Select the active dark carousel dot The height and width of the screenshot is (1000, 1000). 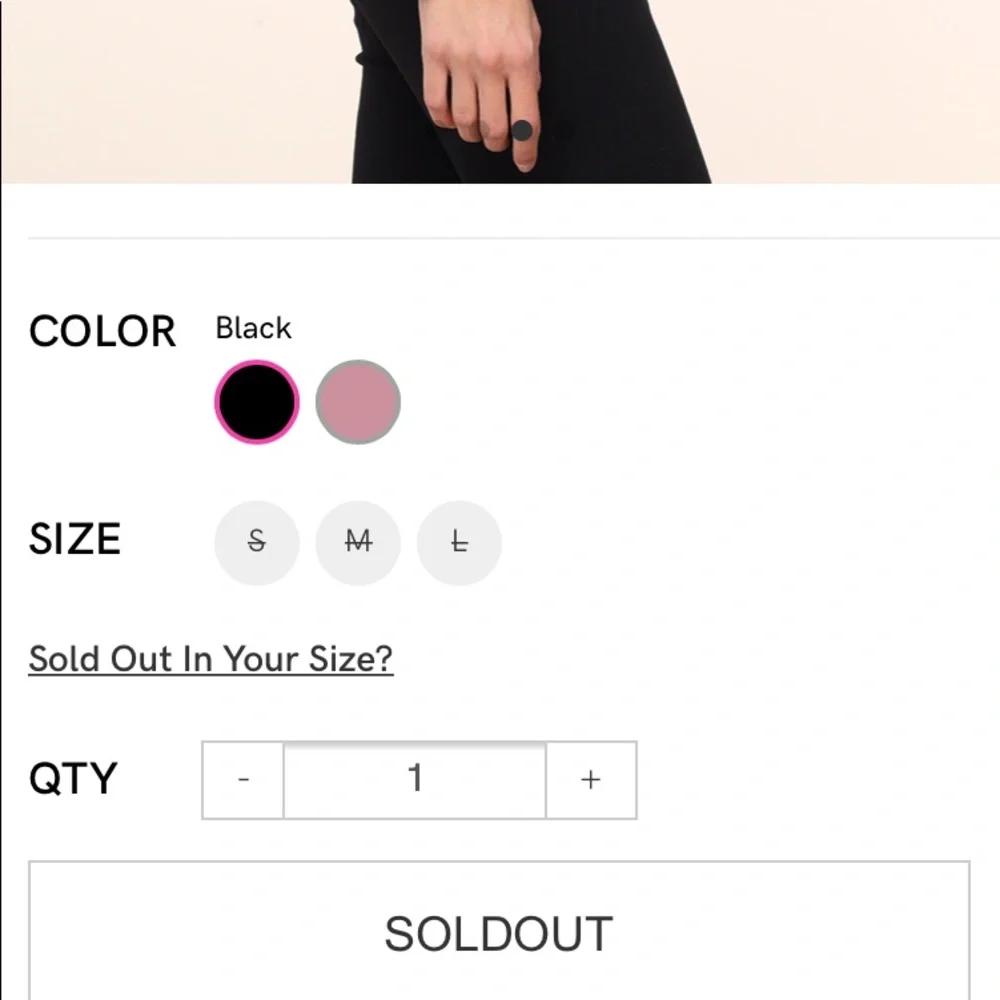pos(522,131)
